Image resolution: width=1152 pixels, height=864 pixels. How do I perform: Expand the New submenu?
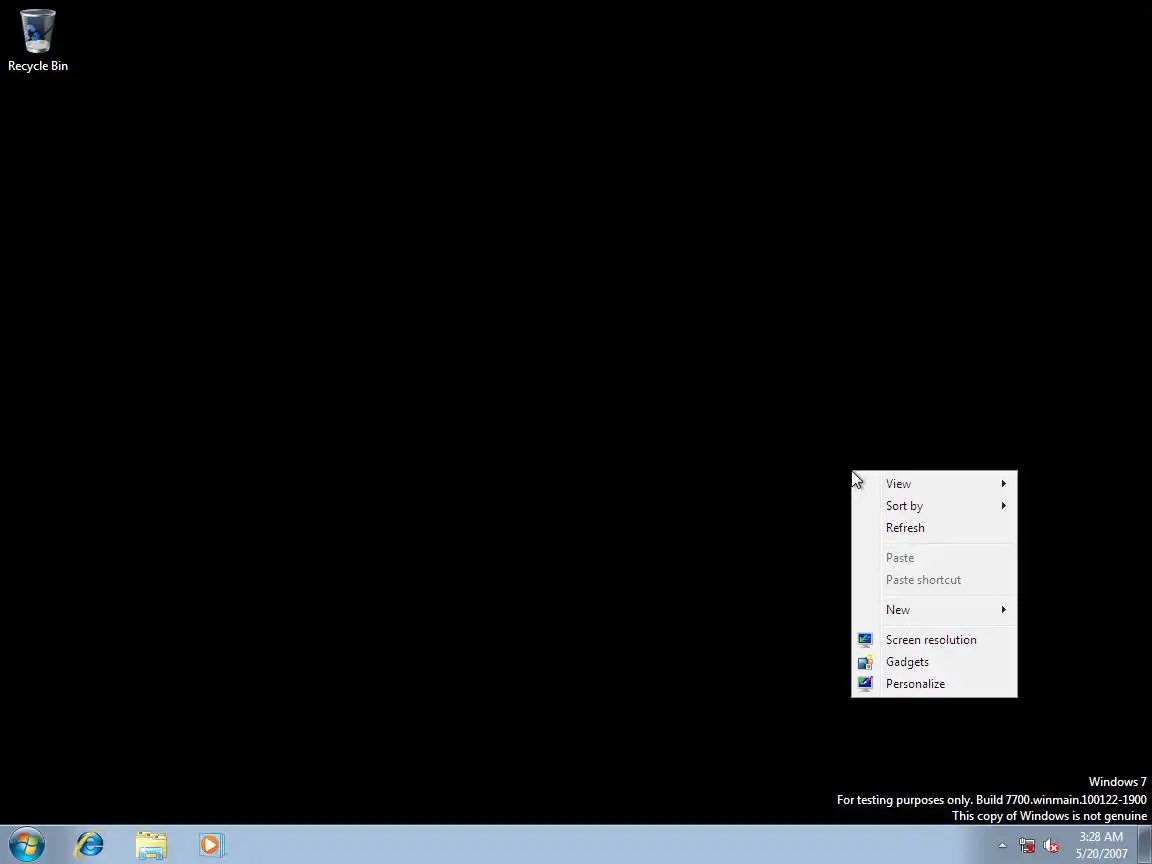point(934,610)
